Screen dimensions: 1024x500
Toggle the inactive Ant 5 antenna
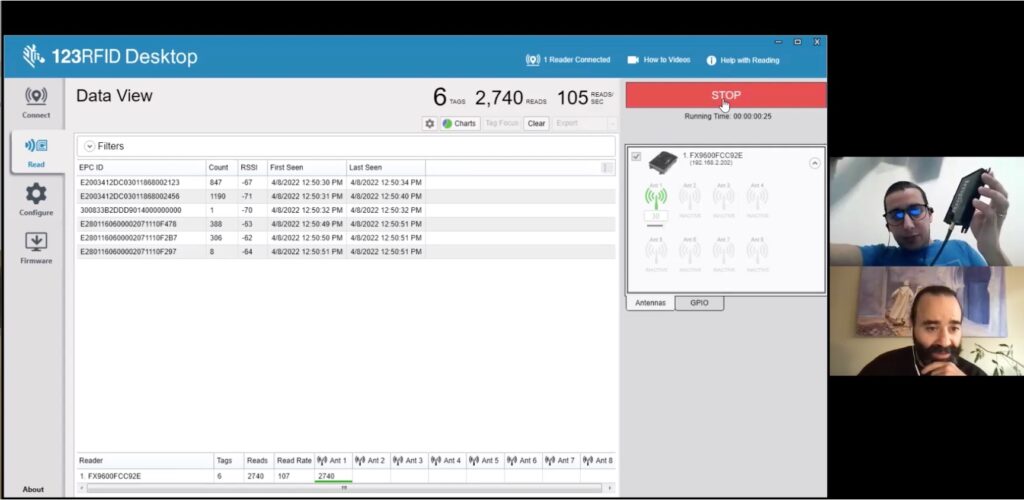tap(656, 252)
